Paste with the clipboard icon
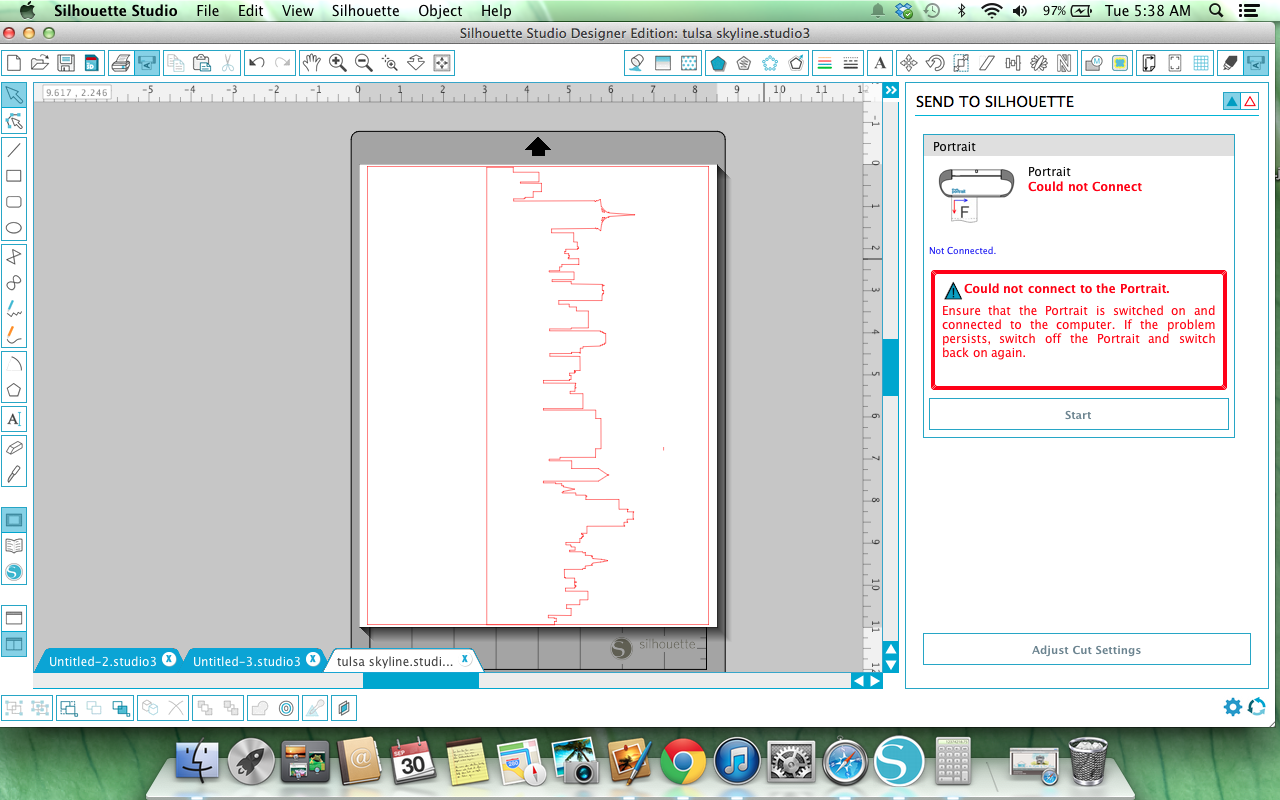 point(201,63)
